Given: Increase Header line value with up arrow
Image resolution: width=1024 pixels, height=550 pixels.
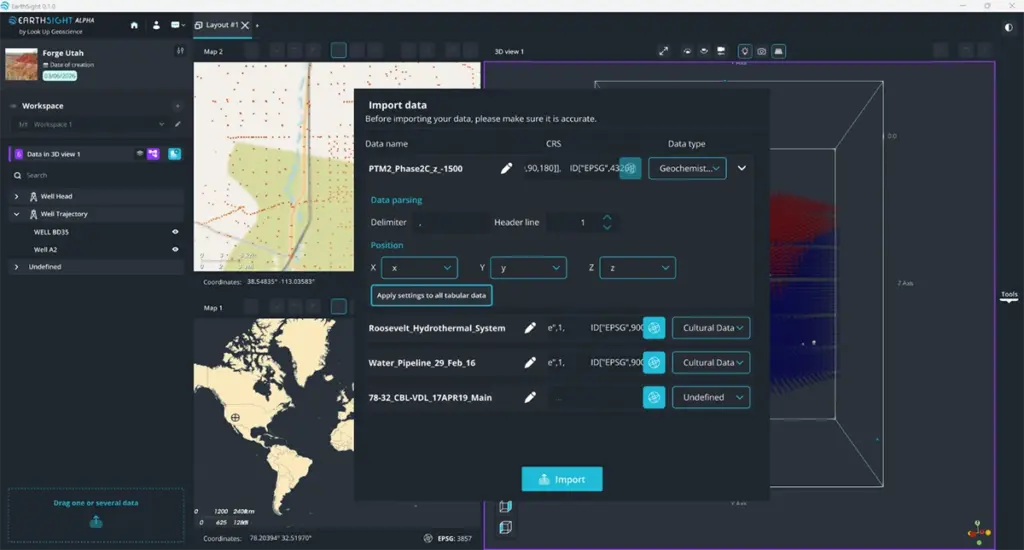Looking at the screenshot, I should [607, 218].
